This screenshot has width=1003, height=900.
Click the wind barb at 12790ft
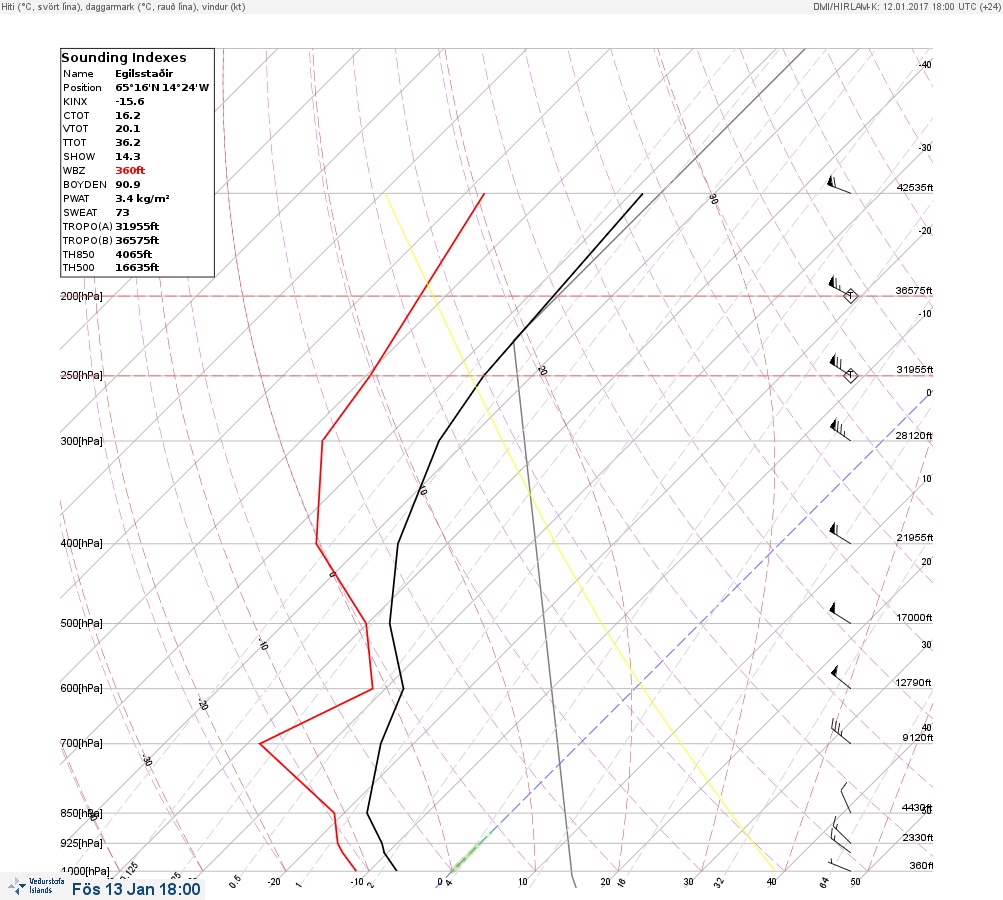tap(841, 677)
